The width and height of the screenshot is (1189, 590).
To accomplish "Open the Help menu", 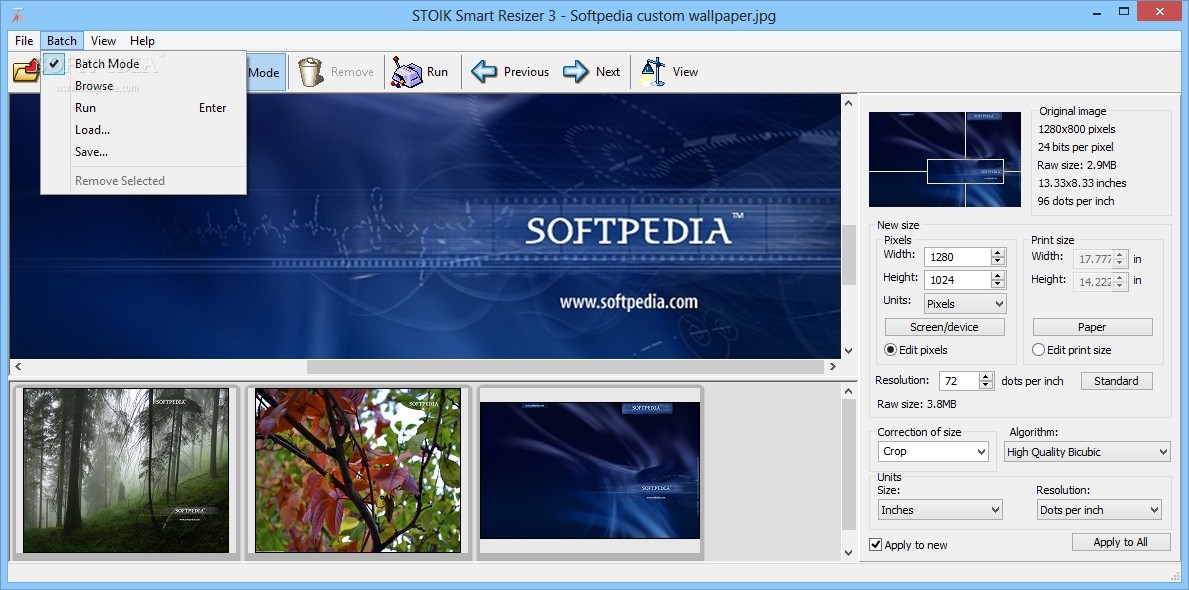I will click(142, 41).
